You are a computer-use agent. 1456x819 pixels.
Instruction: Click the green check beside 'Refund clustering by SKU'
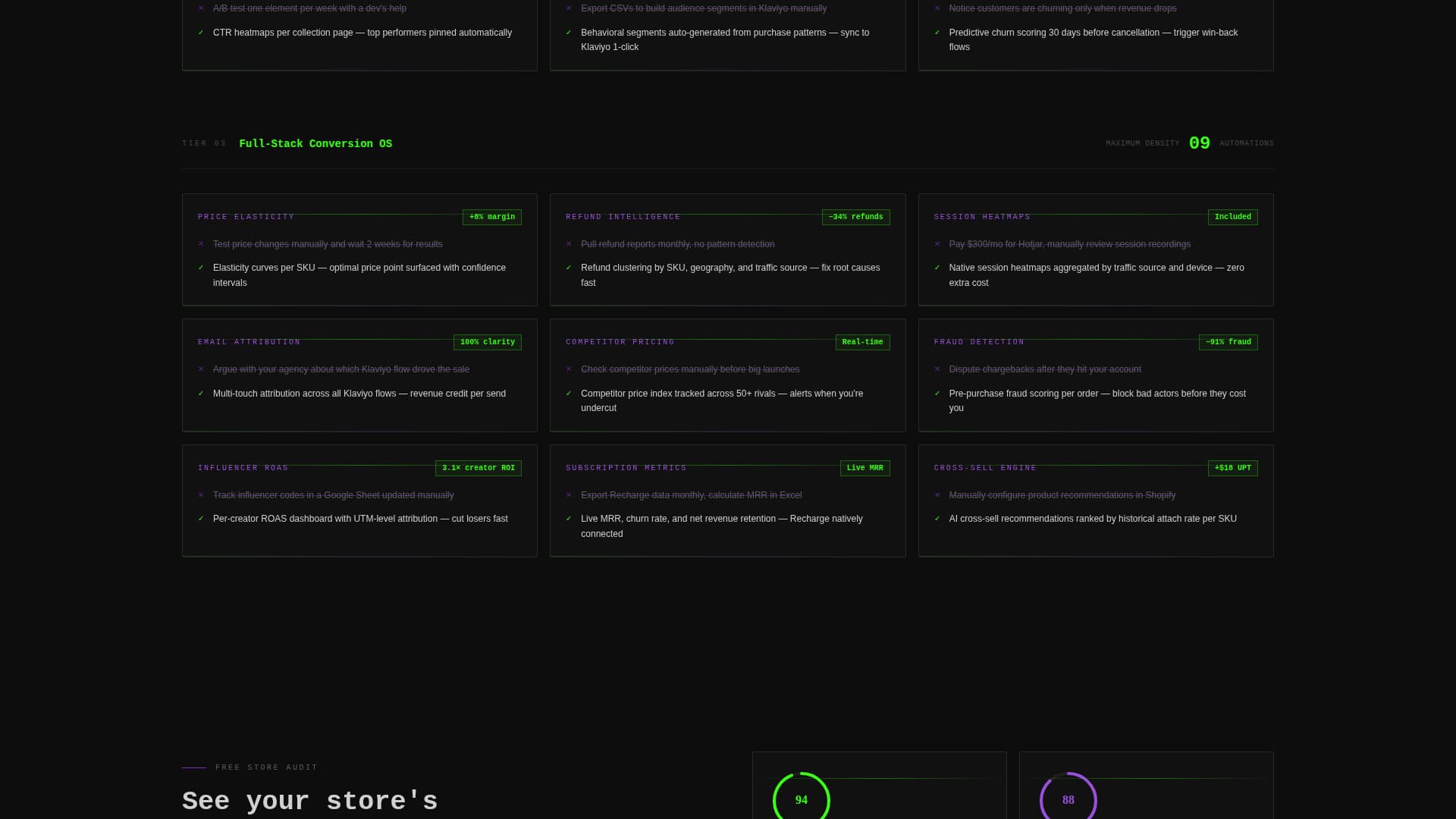569,268
